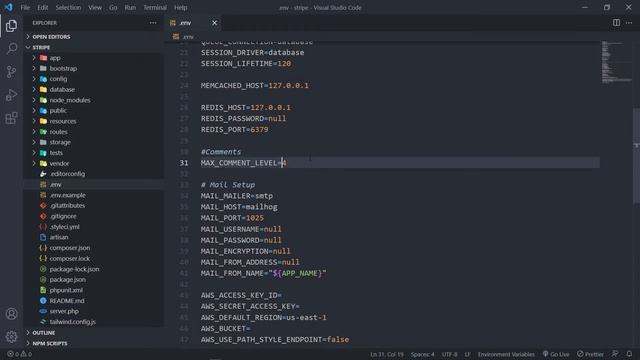Open composer.json file
The height and width of the screenshot is (360, 640).
point(94,248)
